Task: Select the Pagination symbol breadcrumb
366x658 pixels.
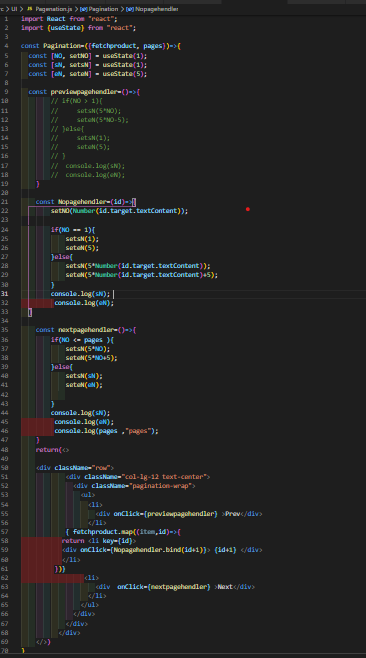Action: (103, 8)
